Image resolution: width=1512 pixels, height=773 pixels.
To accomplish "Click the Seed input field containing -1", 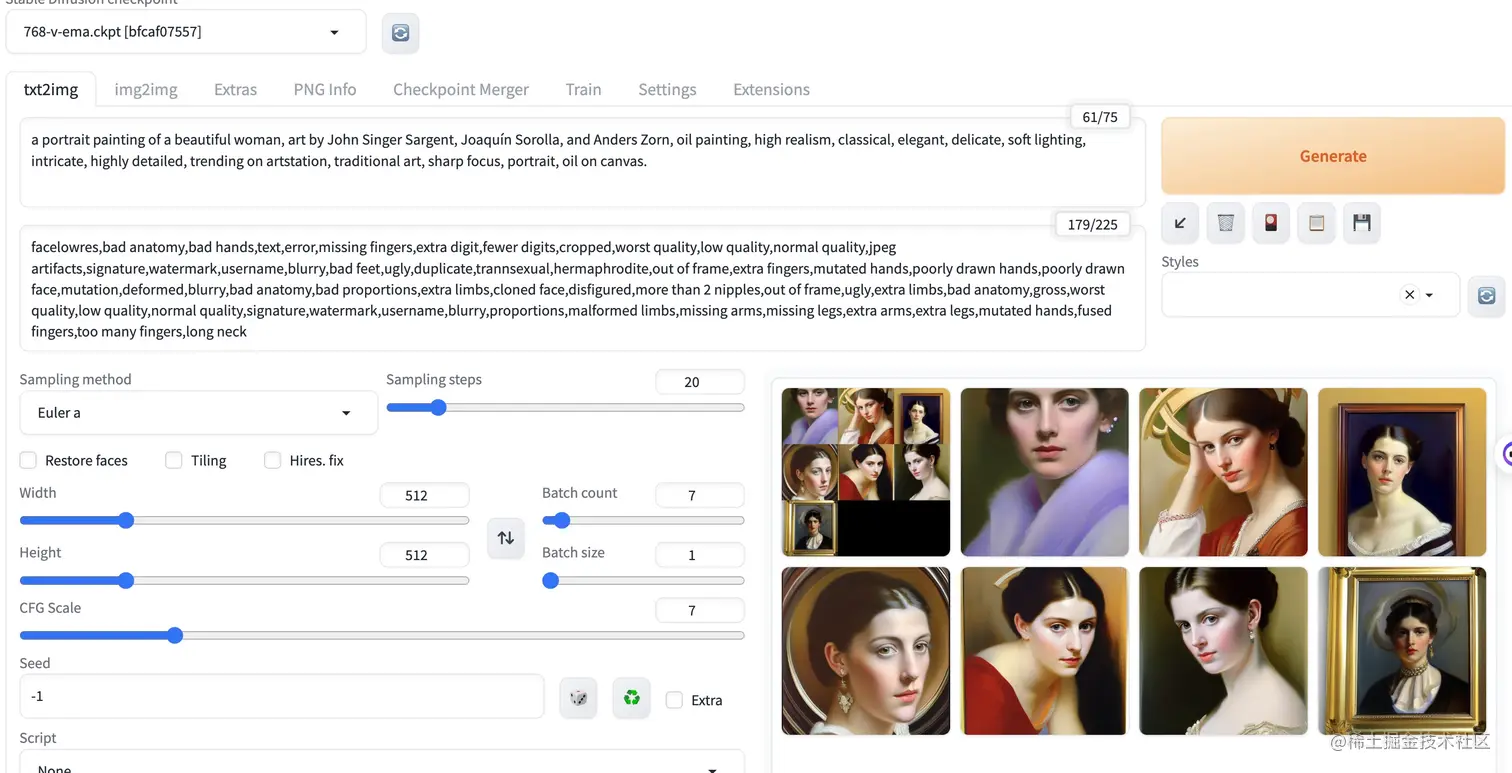I will point(281,696).
